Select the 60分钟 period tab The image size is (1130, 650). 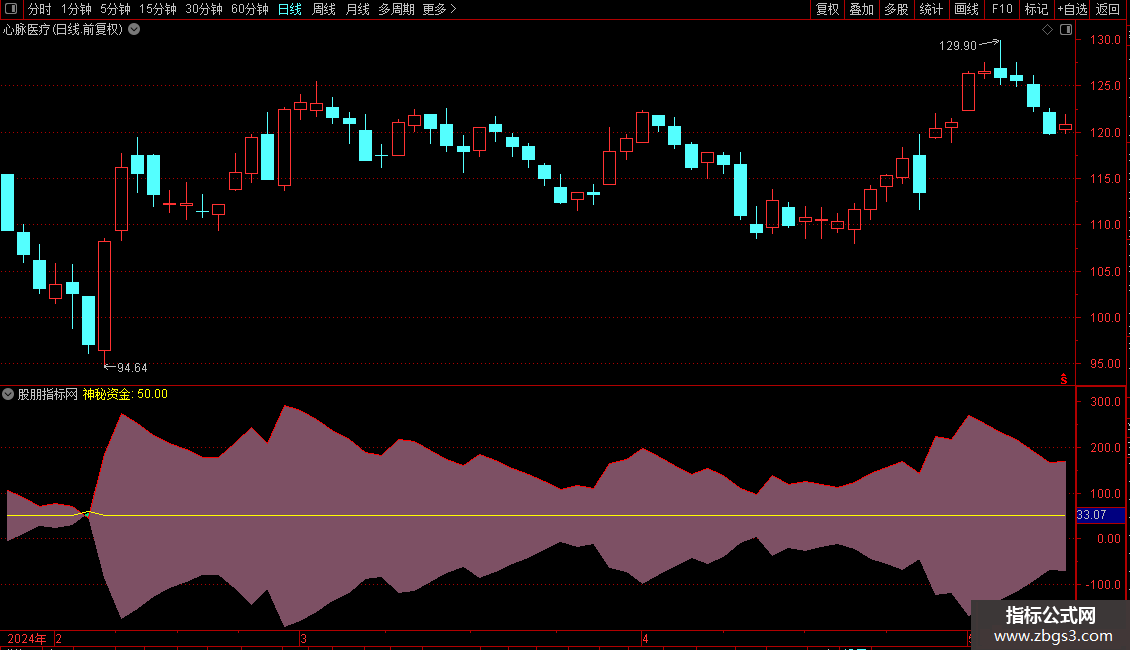250,9
